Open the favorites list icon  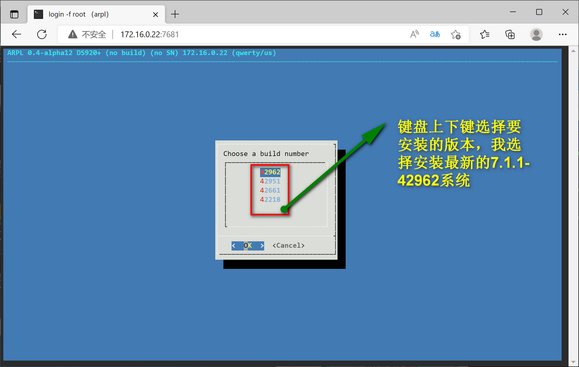click(484, 34)
